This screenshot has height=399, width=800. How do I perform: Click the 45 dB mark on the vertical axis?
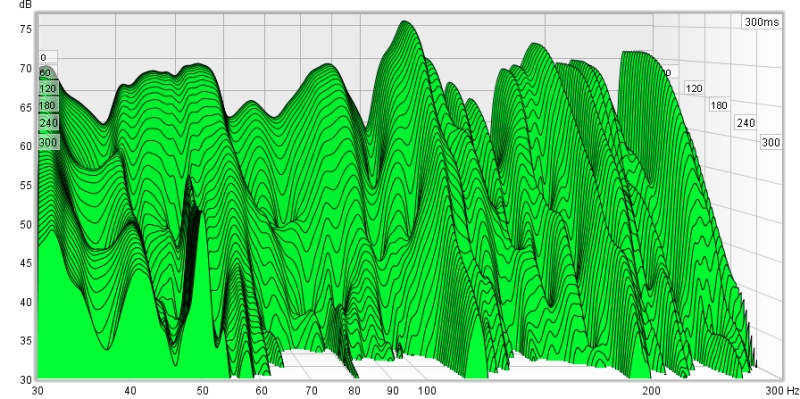coord(26,263)
